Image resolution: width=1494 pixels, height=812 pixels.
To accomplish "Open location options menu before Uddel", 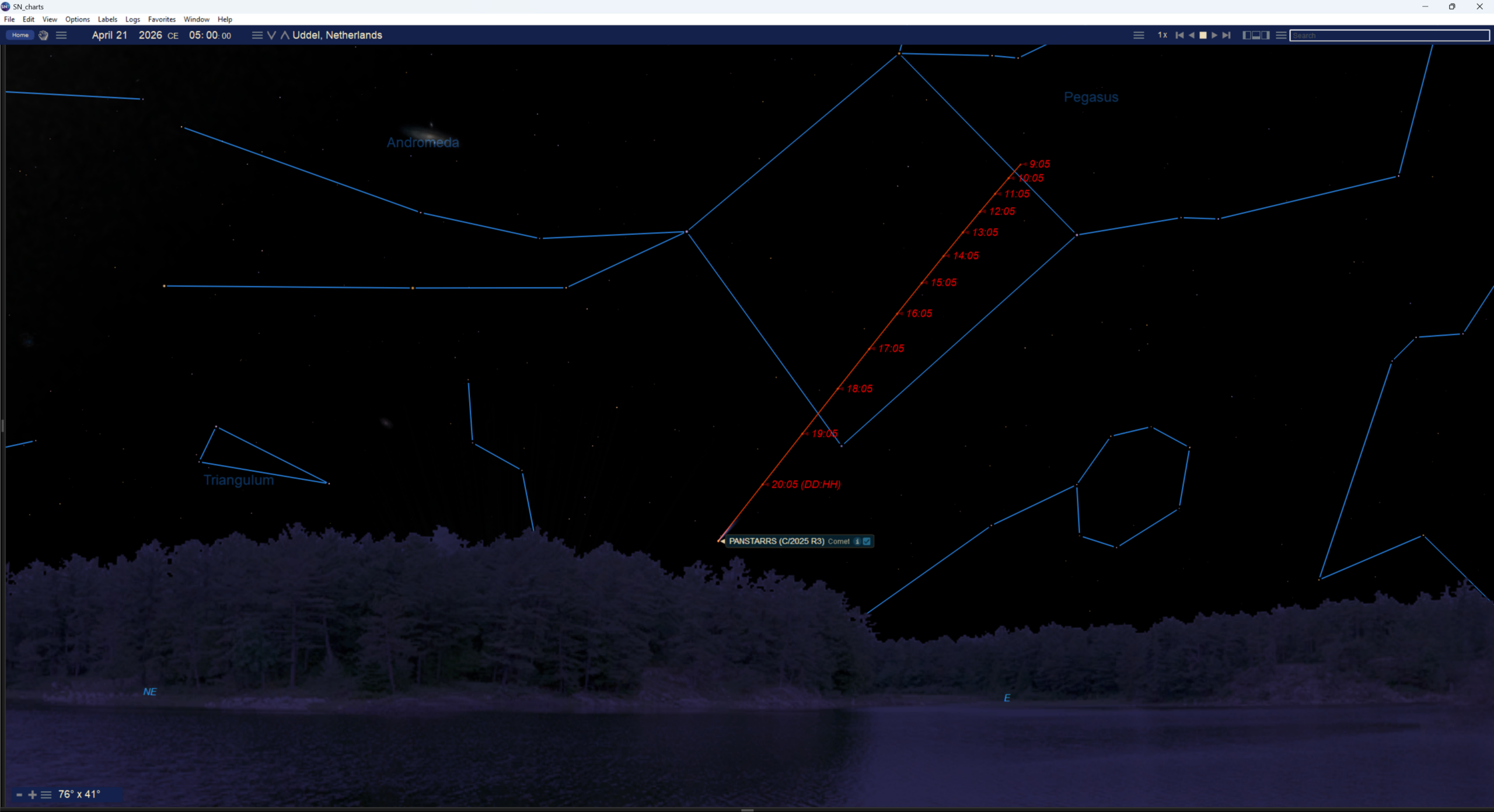I will click(257, 35).
